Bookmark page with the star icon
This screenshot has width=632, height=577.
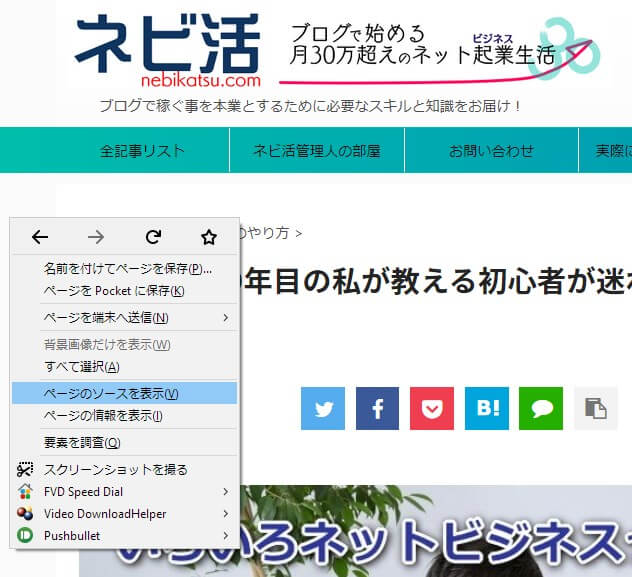pos(208,237)
